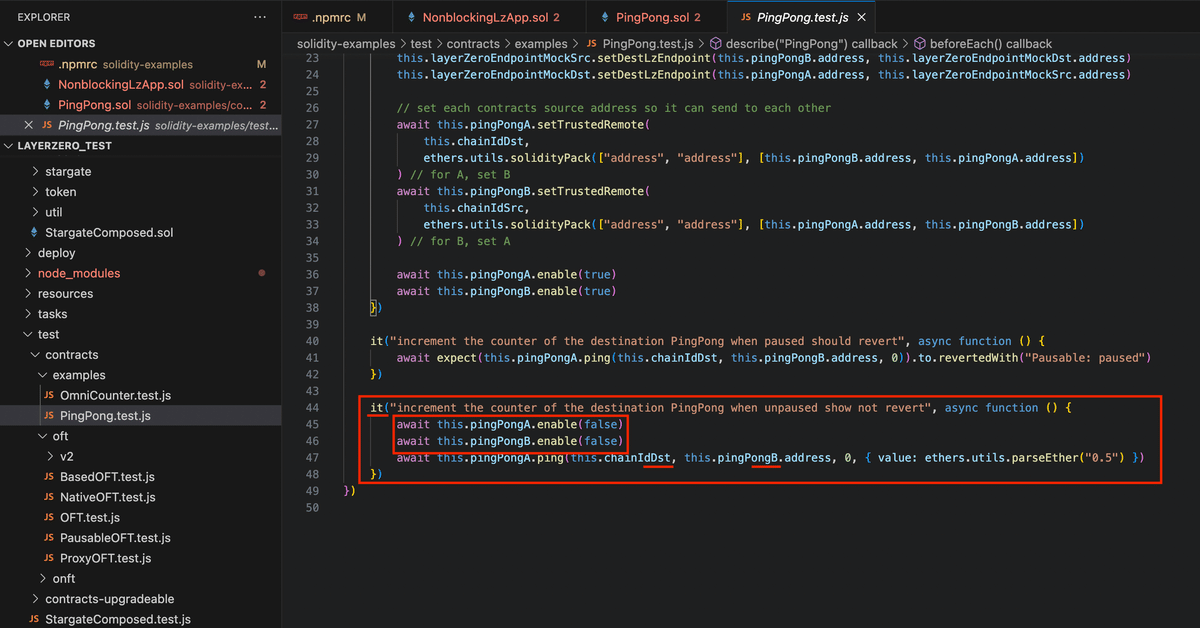Click the cube symbol icon before beforeEach()

pyautogui.click(x=920, y=44)
